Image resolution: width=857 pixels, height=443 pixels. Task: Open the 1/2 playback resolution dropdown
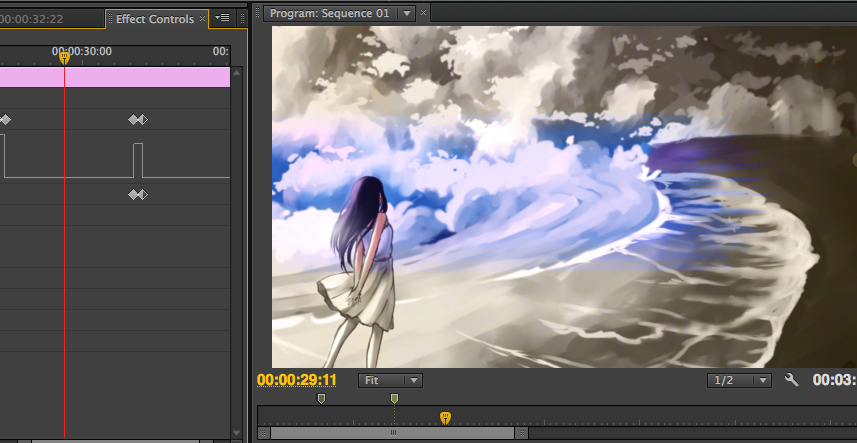[x=739, y=380]
